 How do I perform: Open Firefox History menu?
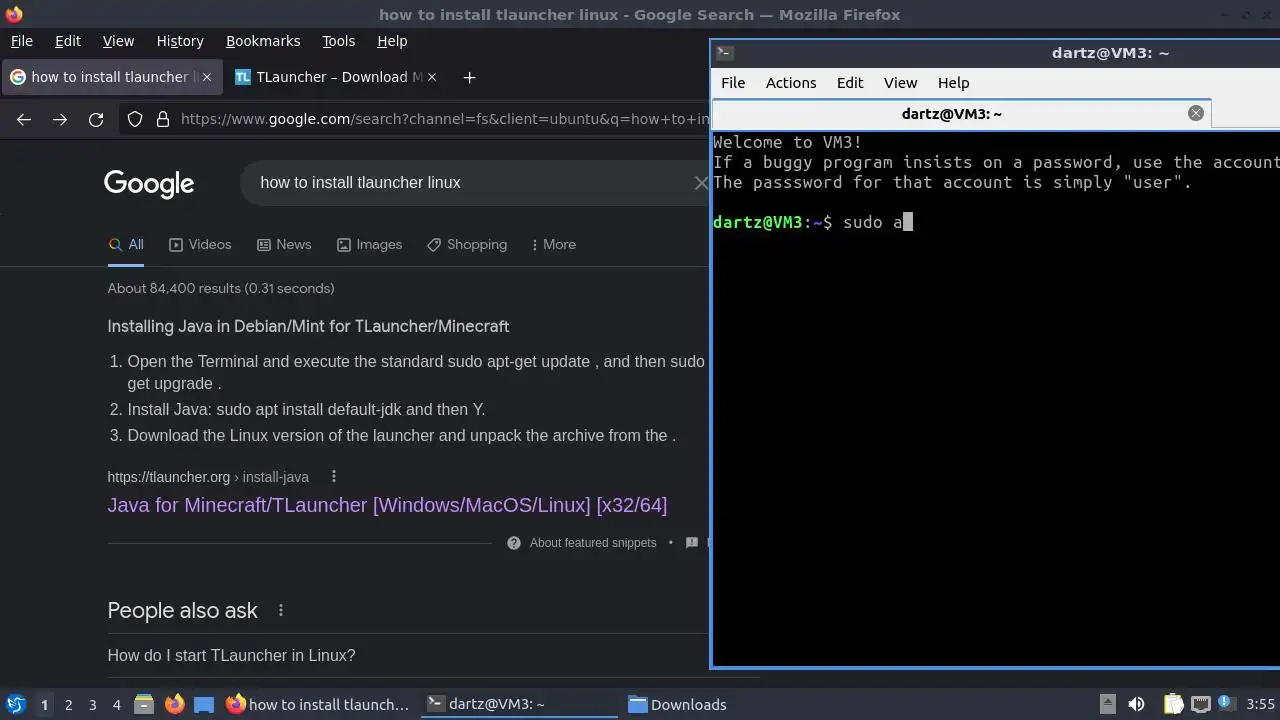click(x=180, y=41)
